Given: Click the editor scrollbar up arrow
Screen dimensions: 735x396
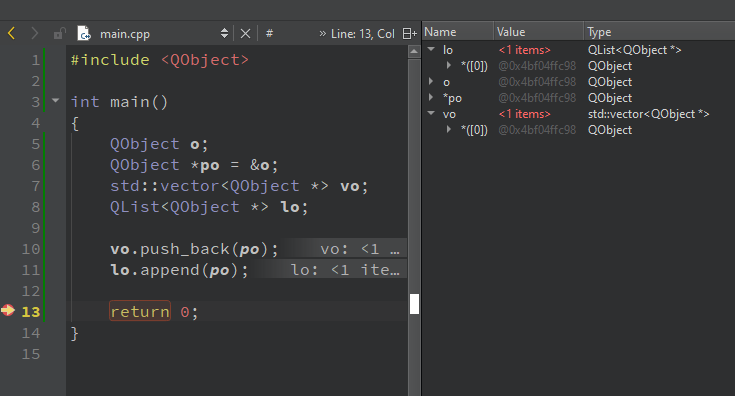Looking at the screenshot, I should [x=414, y=52].
